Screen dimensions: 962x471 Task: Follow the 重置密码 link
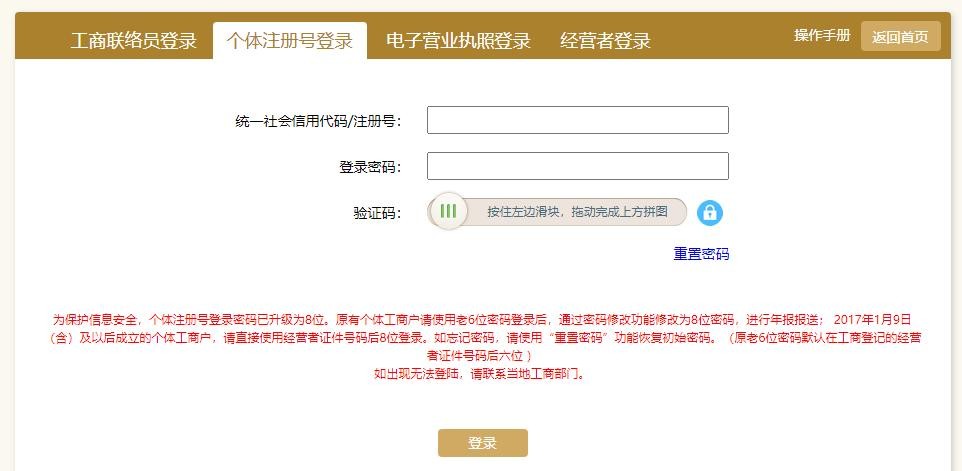[701, 254]
